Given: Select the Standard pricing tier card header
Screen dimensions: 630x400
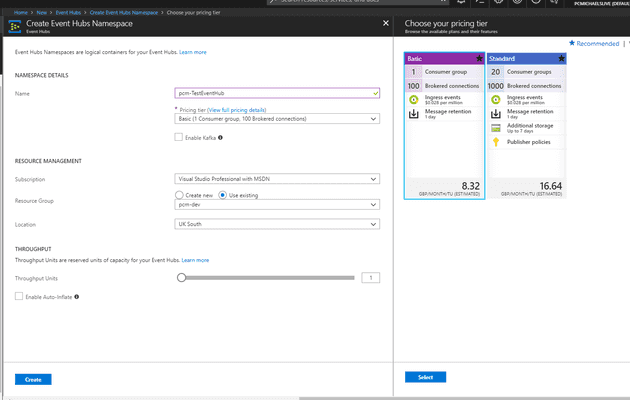Looking at the screenshot, I should coord(527,59).
